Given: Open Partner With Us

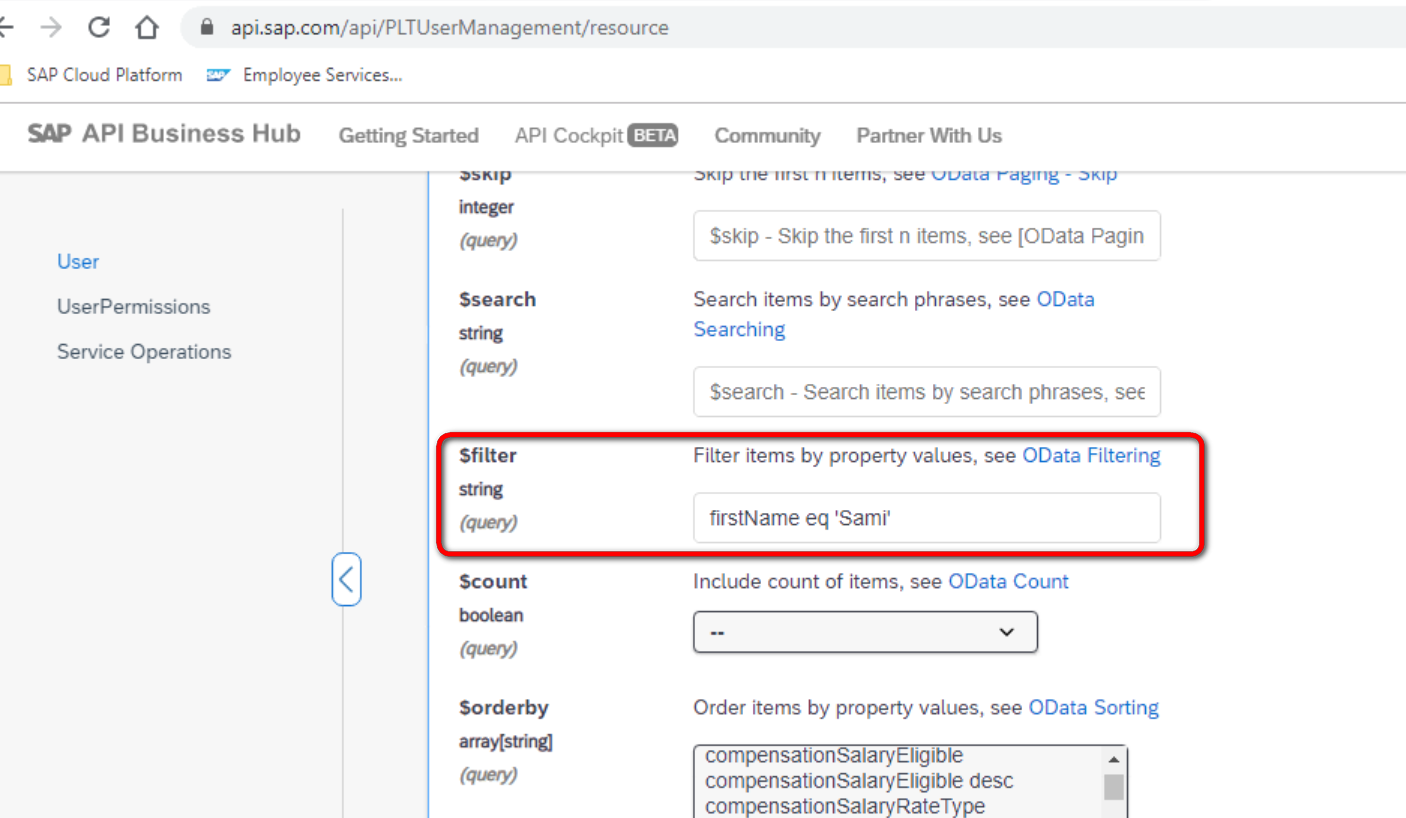Looking at the screenshot, I should pos(927,135).
